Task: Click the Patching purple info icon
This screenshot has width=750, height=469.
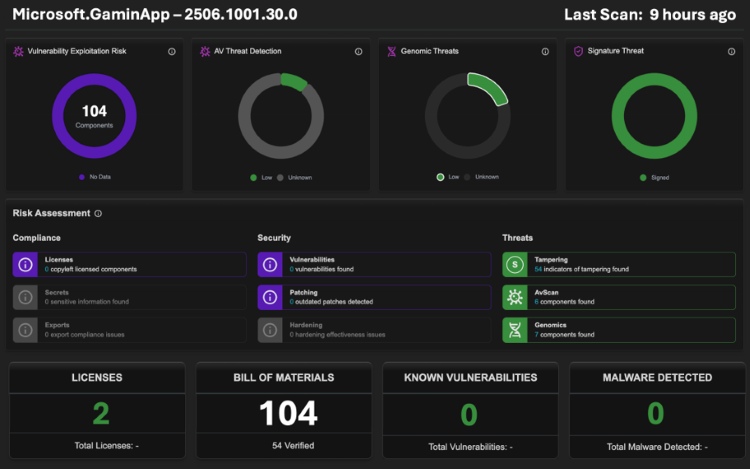Action: coord(270,297)
